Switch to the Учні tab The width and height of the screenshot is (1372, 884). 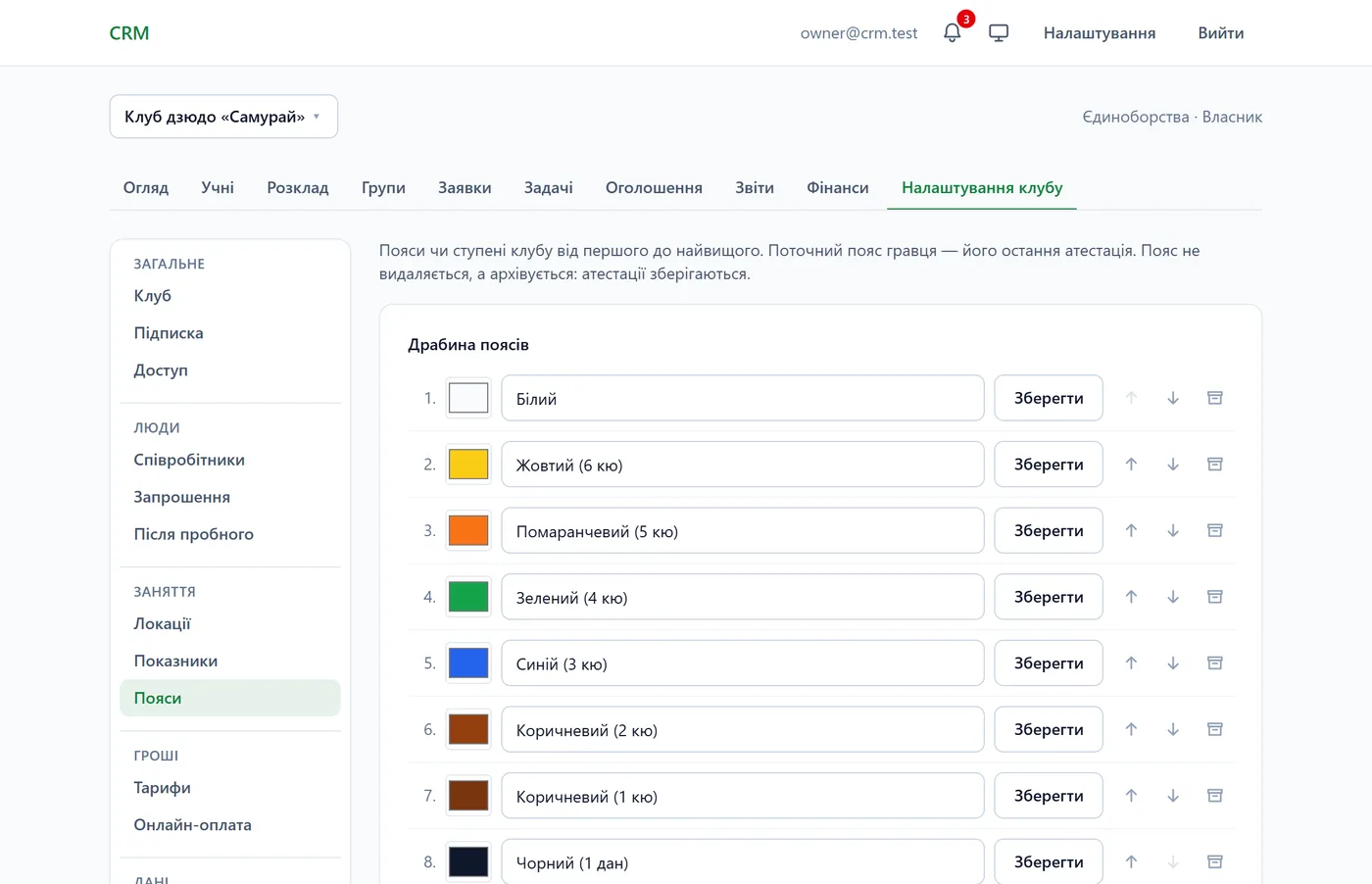(x=218, y=187)
